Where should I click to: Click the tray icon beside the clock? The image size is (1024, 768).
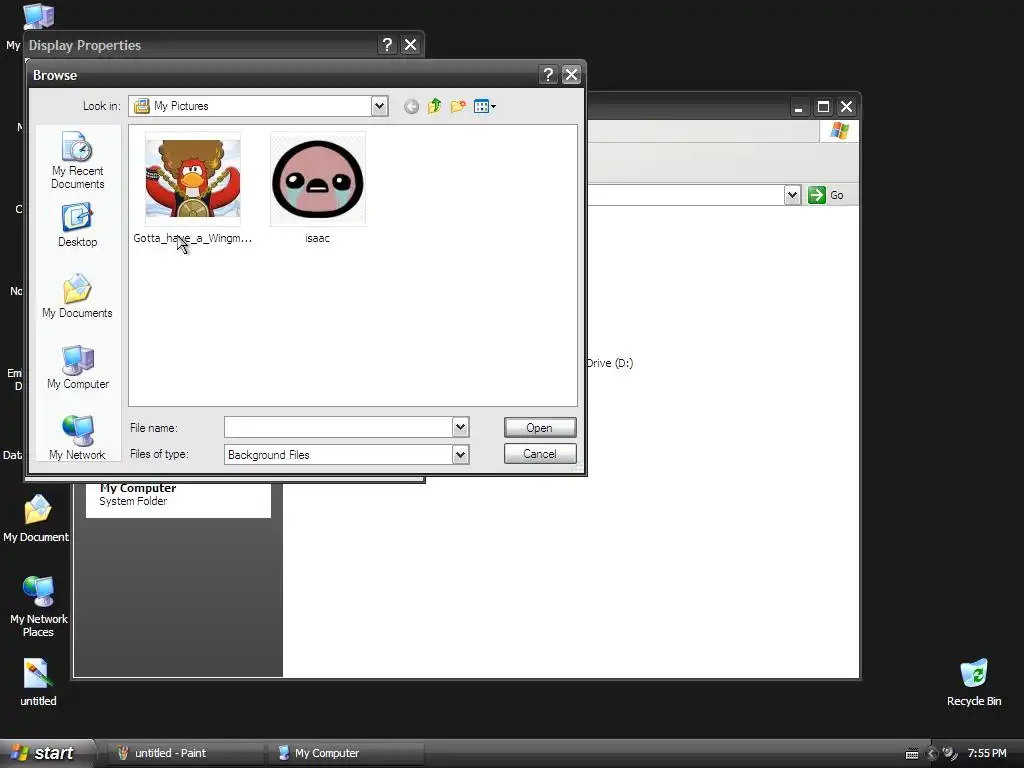[x=950, y=754]
